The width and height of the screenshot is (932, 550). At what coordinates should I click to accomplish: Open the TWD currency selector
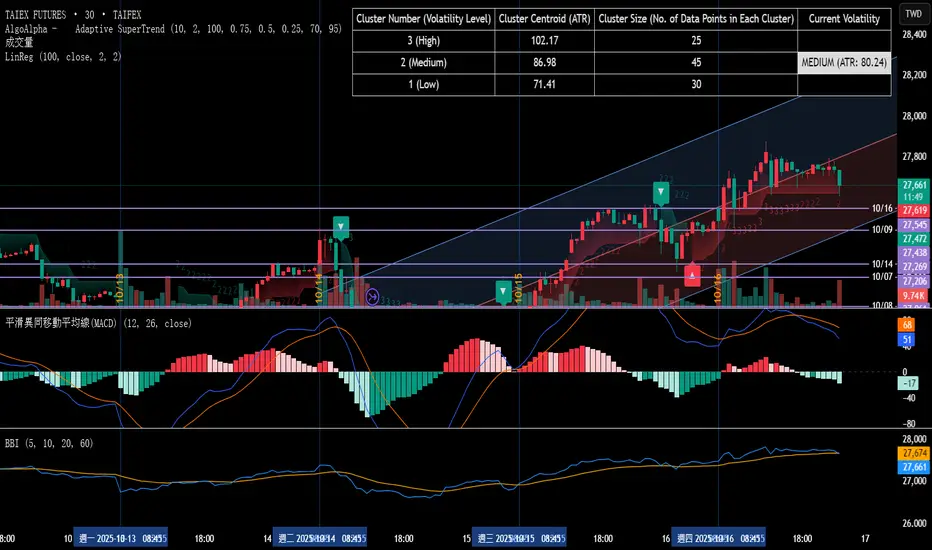(911, 14)
